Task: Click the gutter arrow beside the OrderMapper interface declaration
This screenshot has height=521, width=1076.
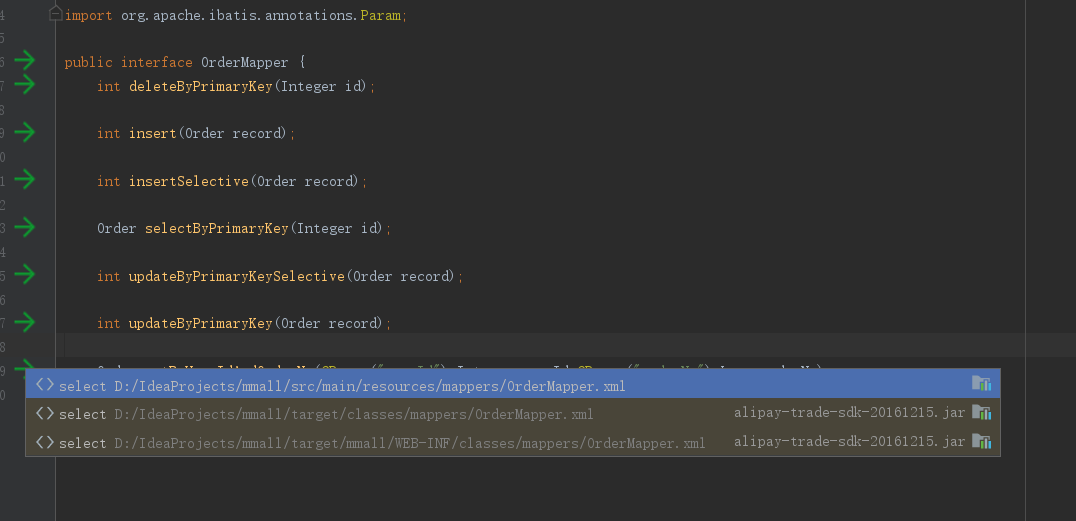Action: click(24, 61)
